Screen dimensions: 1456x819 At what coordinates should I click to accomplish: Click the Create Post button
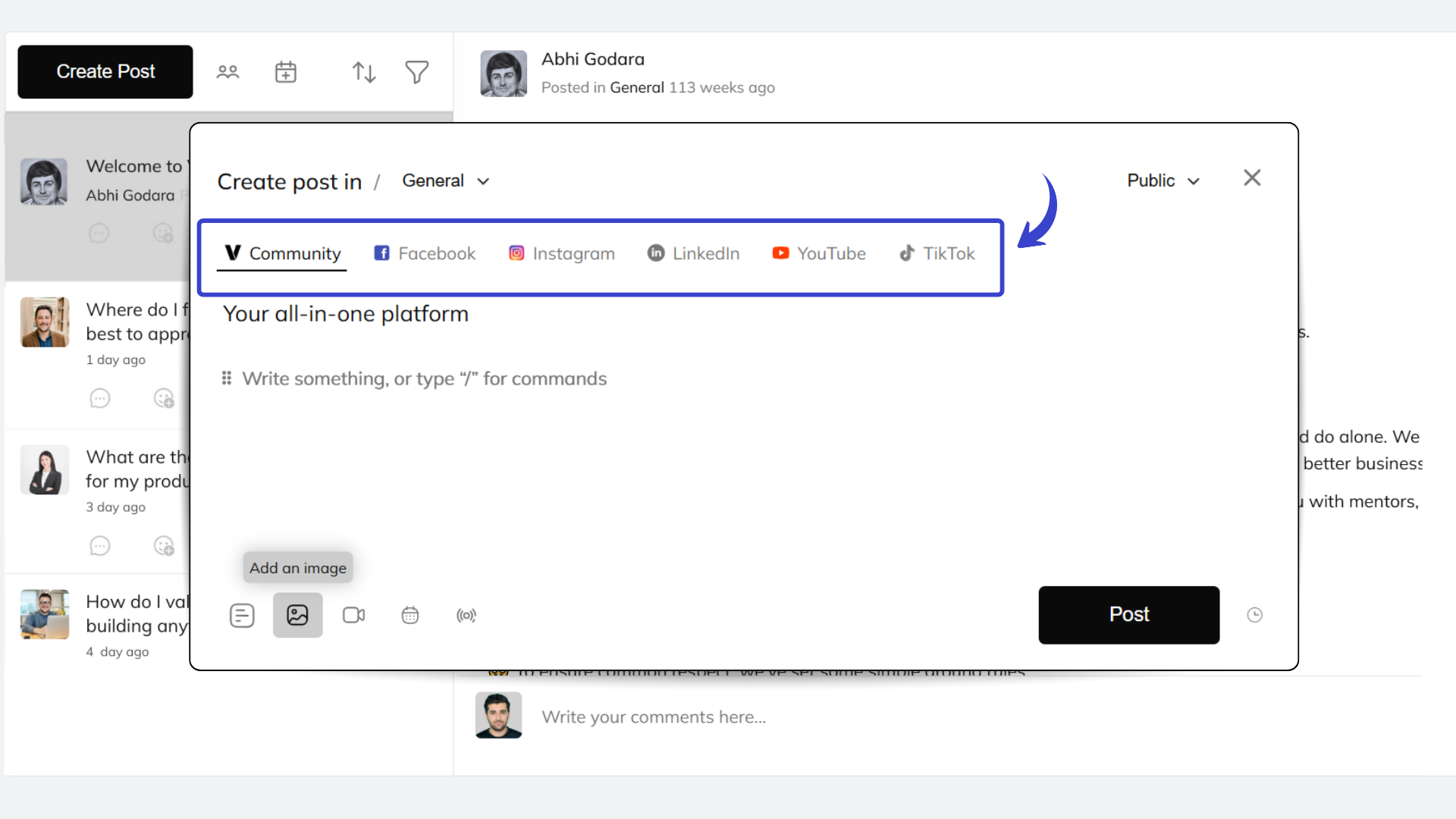105,71
